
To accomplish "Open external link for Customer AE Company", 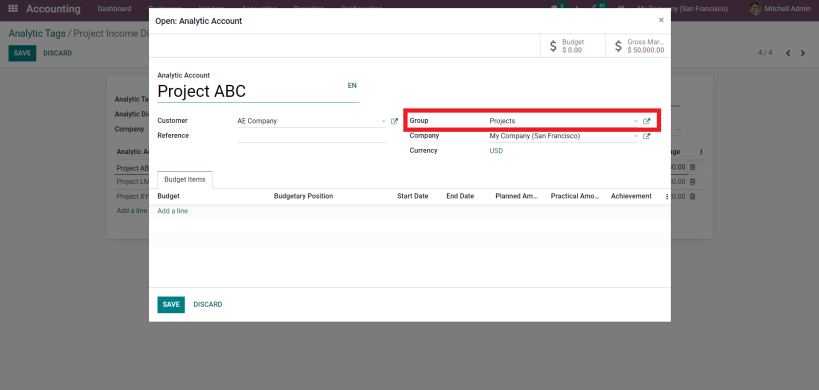I will point(394,121).
